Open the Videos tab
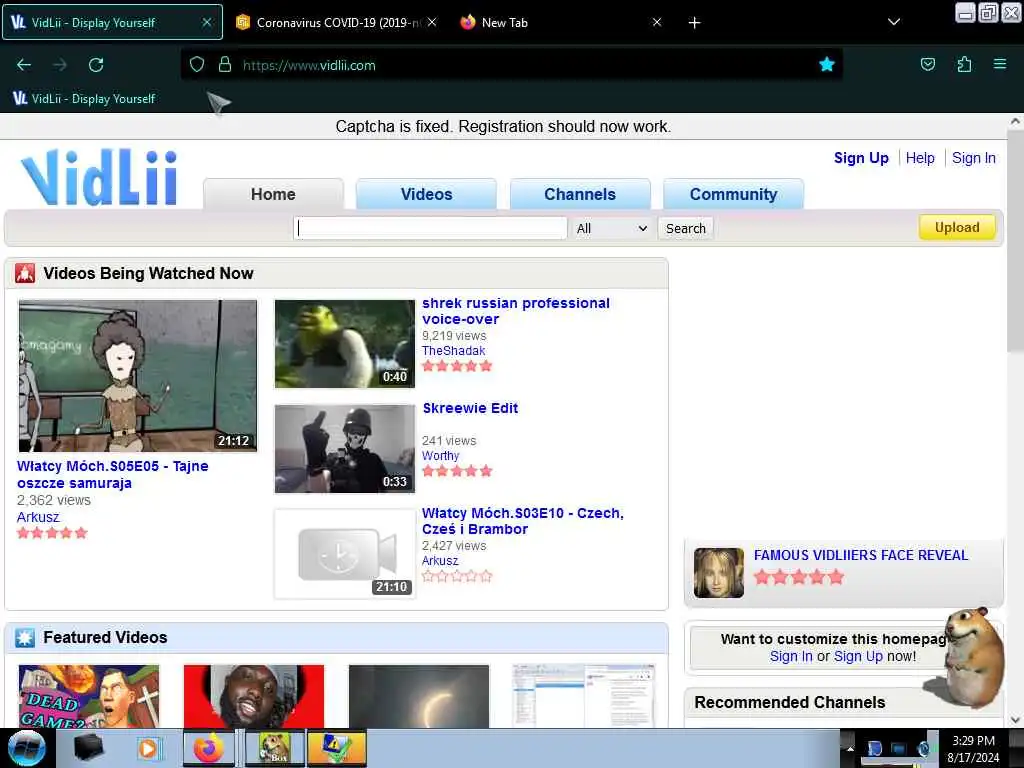This screenshot has width=1024, height=768. [x=426, y=194]
